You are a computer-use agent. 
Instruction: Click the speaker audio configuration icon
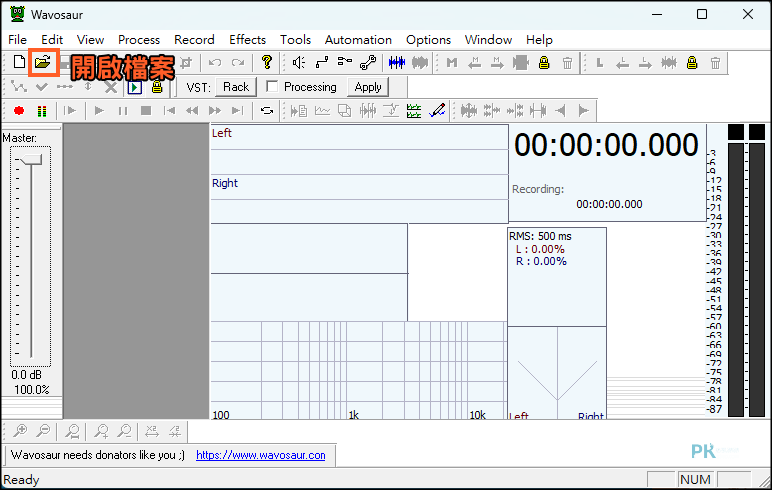(x=298, y=63)
